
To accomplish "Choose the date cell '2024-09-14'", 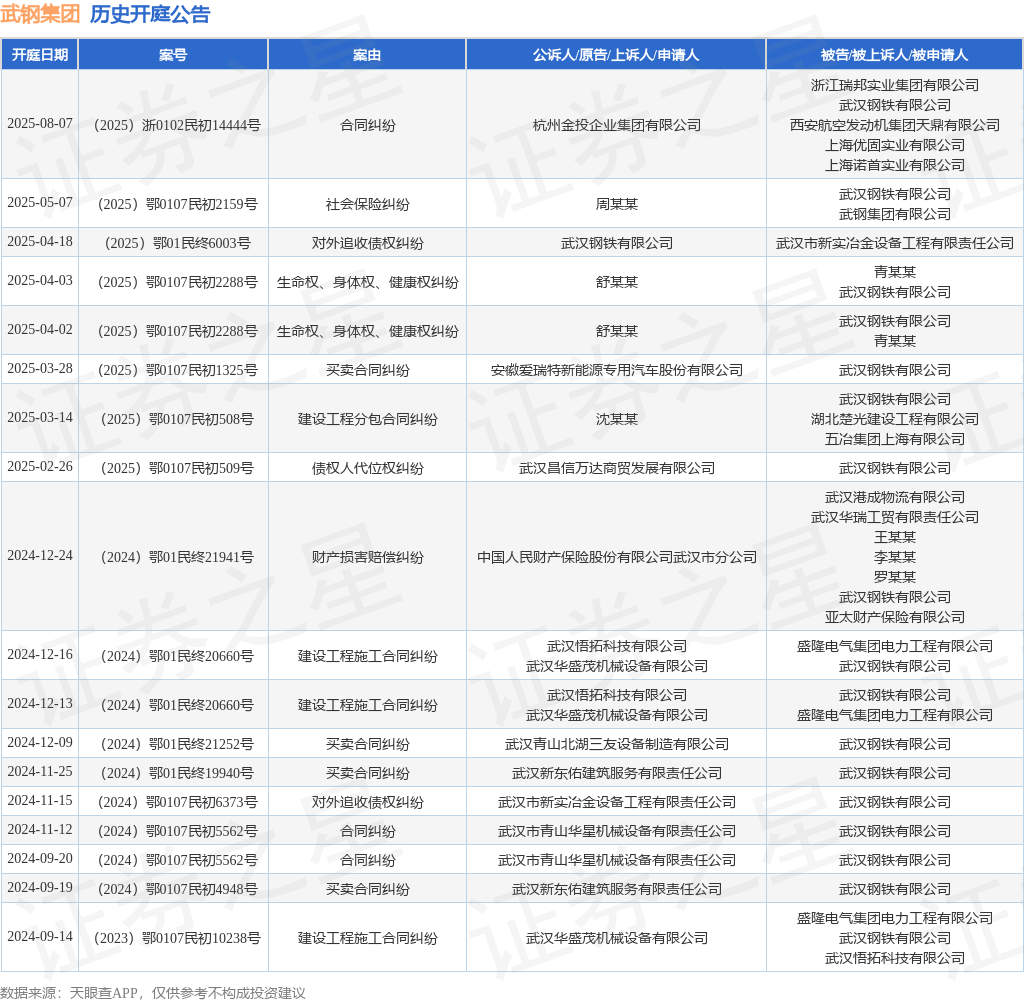I will [x=40, y=937].
